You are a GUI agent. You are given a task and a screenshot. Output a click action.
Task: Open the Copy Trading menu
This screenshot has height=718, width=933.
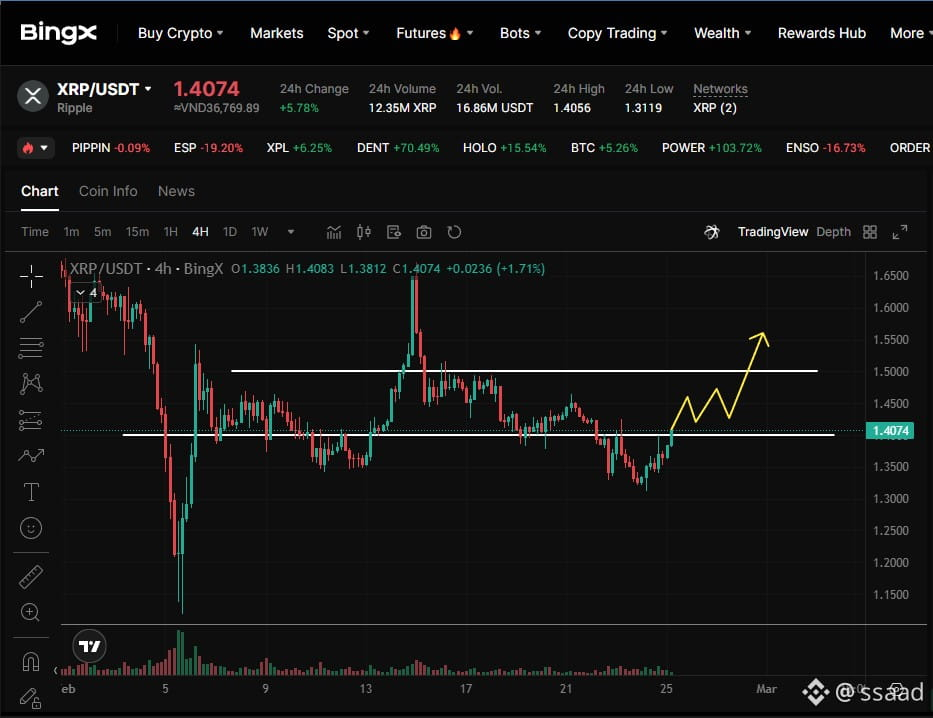[x=617, y=33]
